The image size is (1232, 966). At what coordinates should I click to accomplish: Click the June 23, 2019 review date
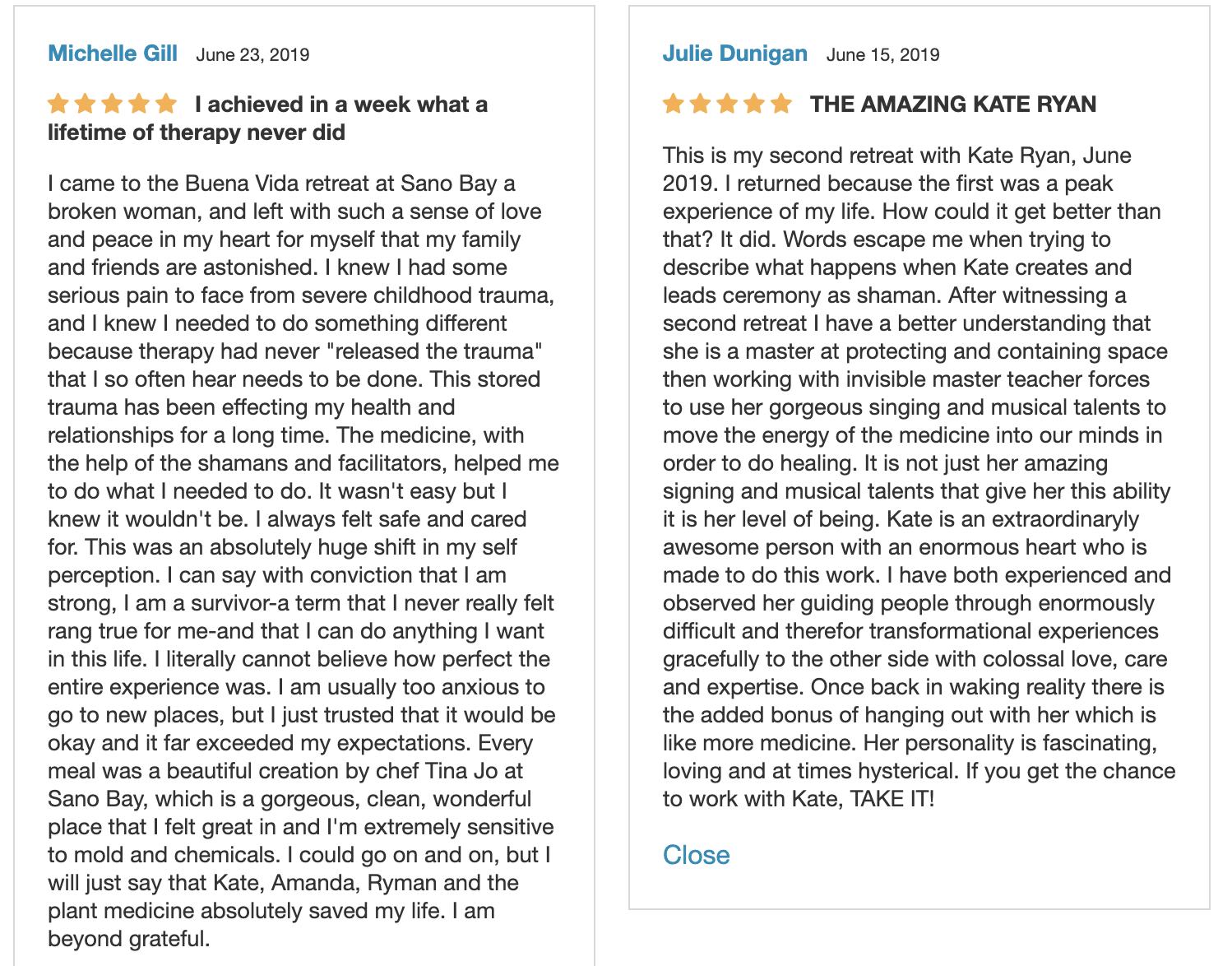(x=252, y=55)
